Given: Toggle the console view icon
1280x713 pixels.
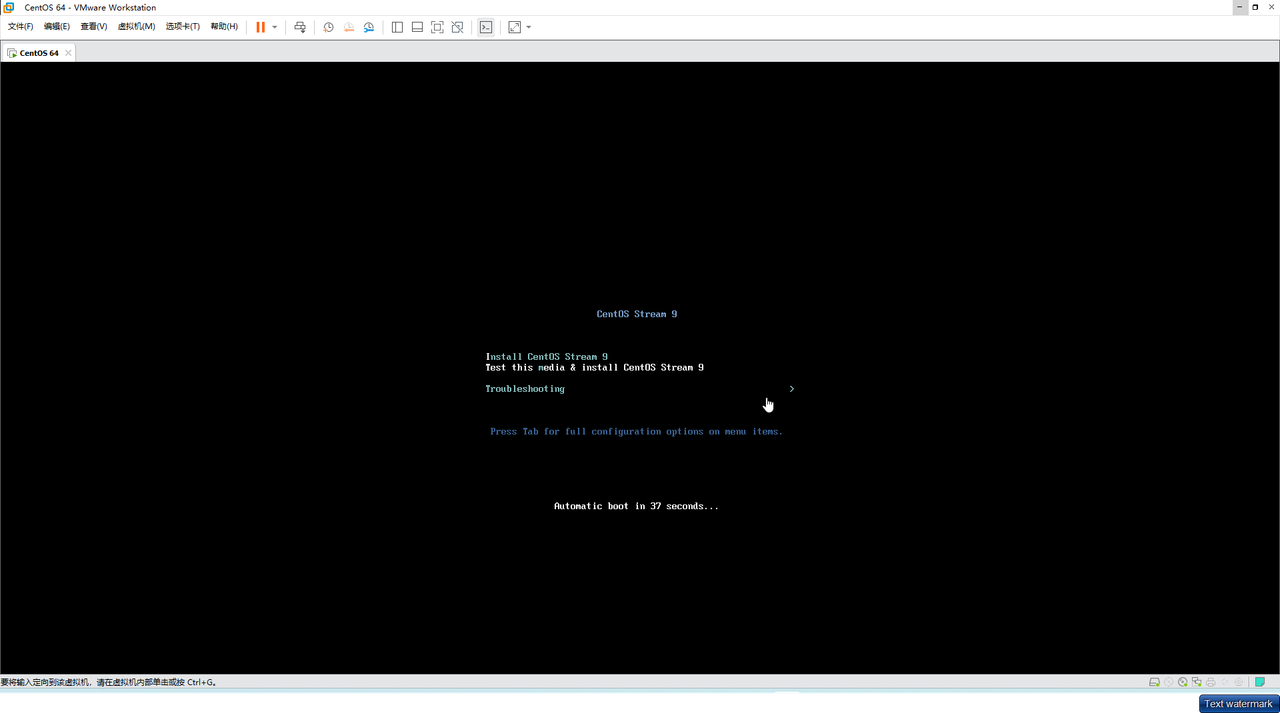Looking at the screenshot, I should pos(485,27).
